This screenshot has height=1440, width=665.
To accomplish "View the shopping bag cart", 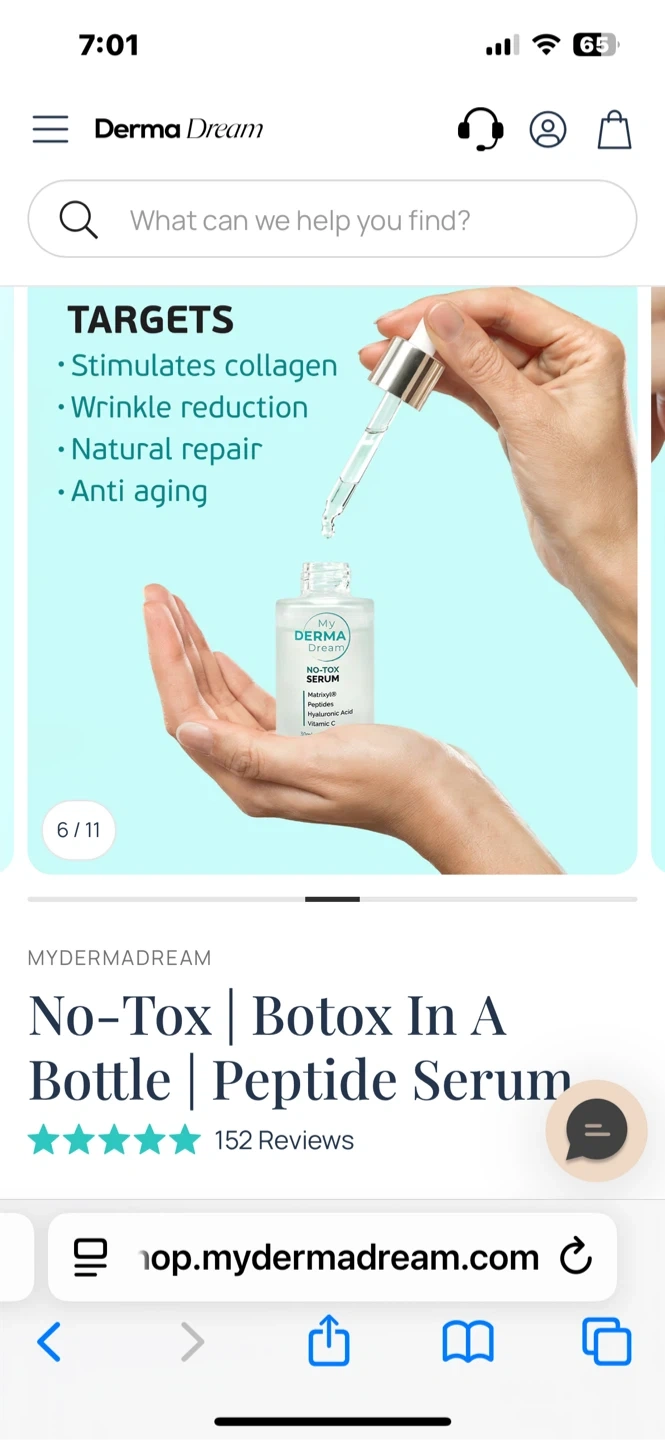I will point(615,129).
